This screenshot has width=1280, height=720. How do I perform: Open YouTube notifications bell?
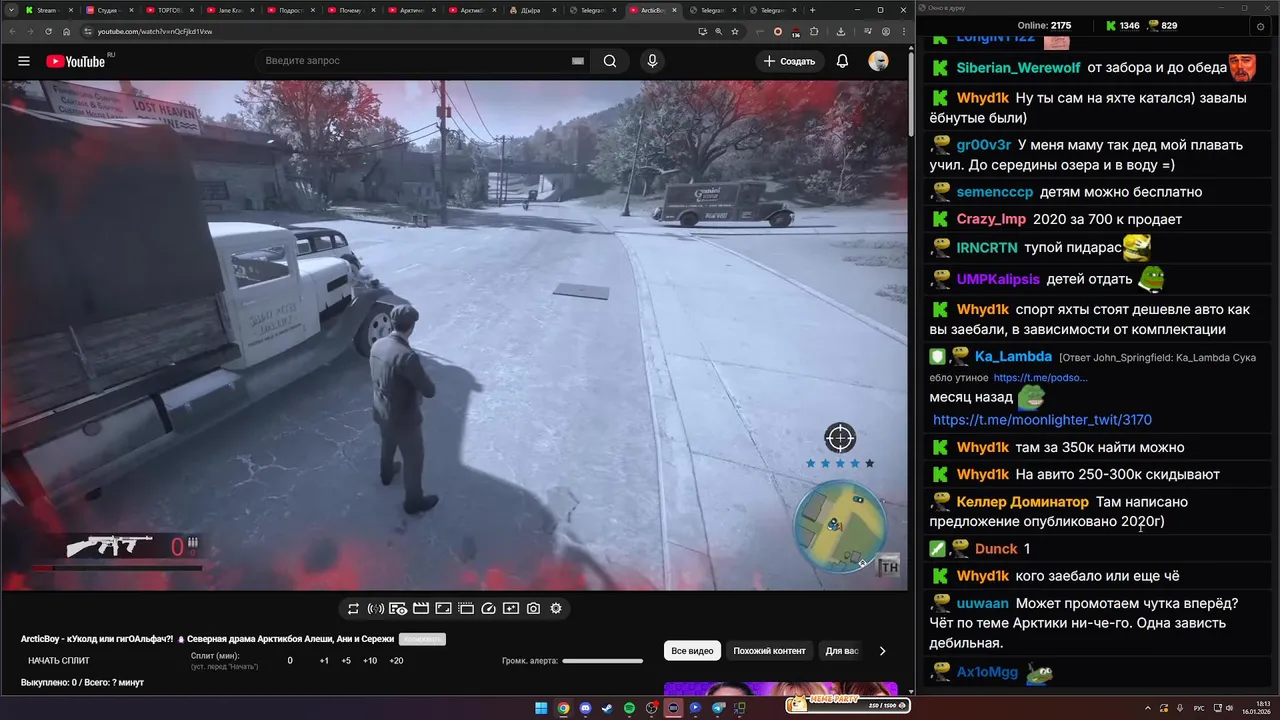(x=842, y=61)
